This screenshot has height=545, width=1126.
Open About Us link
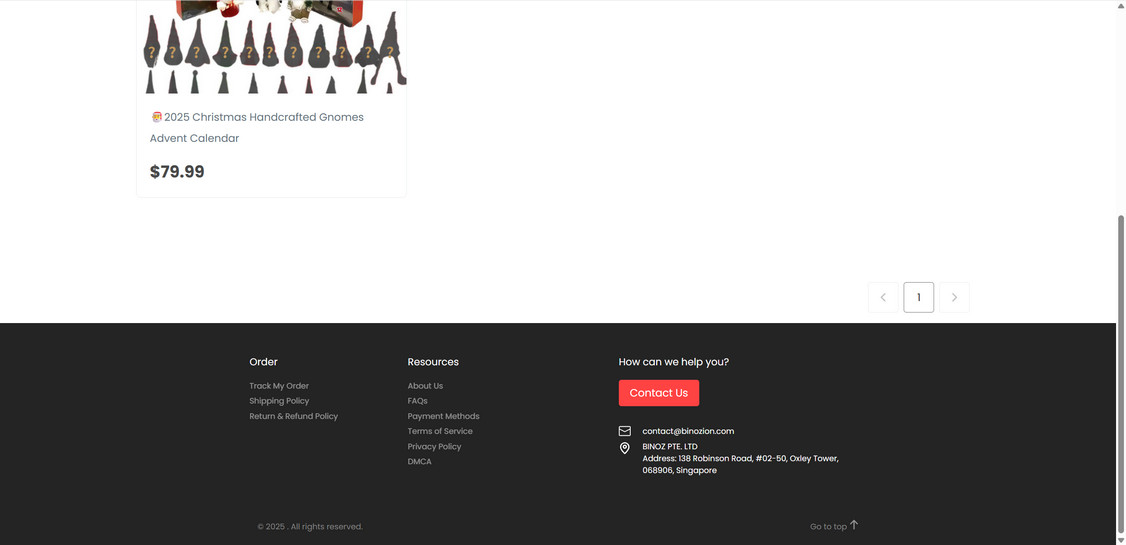(x=425, y=386)
